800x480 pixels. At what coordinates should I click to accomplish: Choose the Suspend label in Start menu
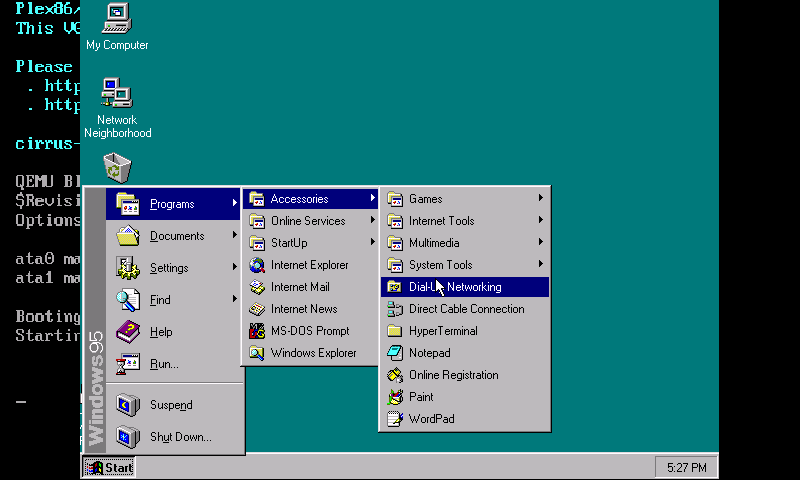171,405
